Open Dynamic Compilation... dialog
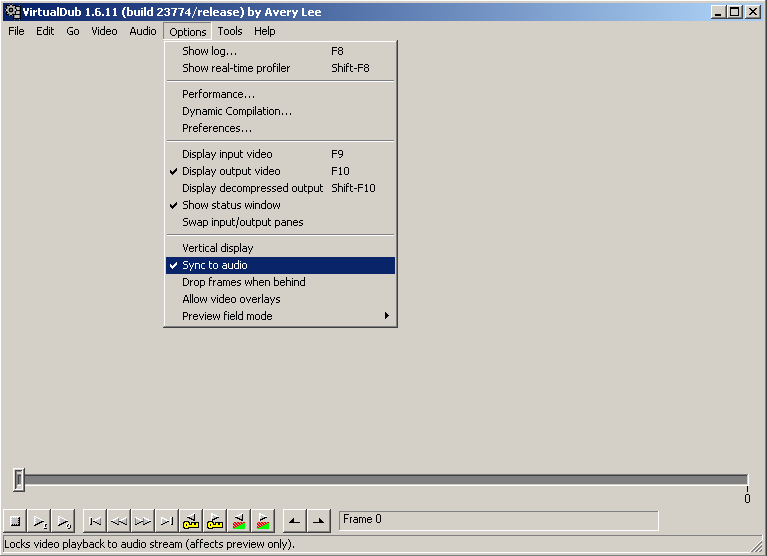The width and height of the screenshot is (767, 556). [280, 111]
